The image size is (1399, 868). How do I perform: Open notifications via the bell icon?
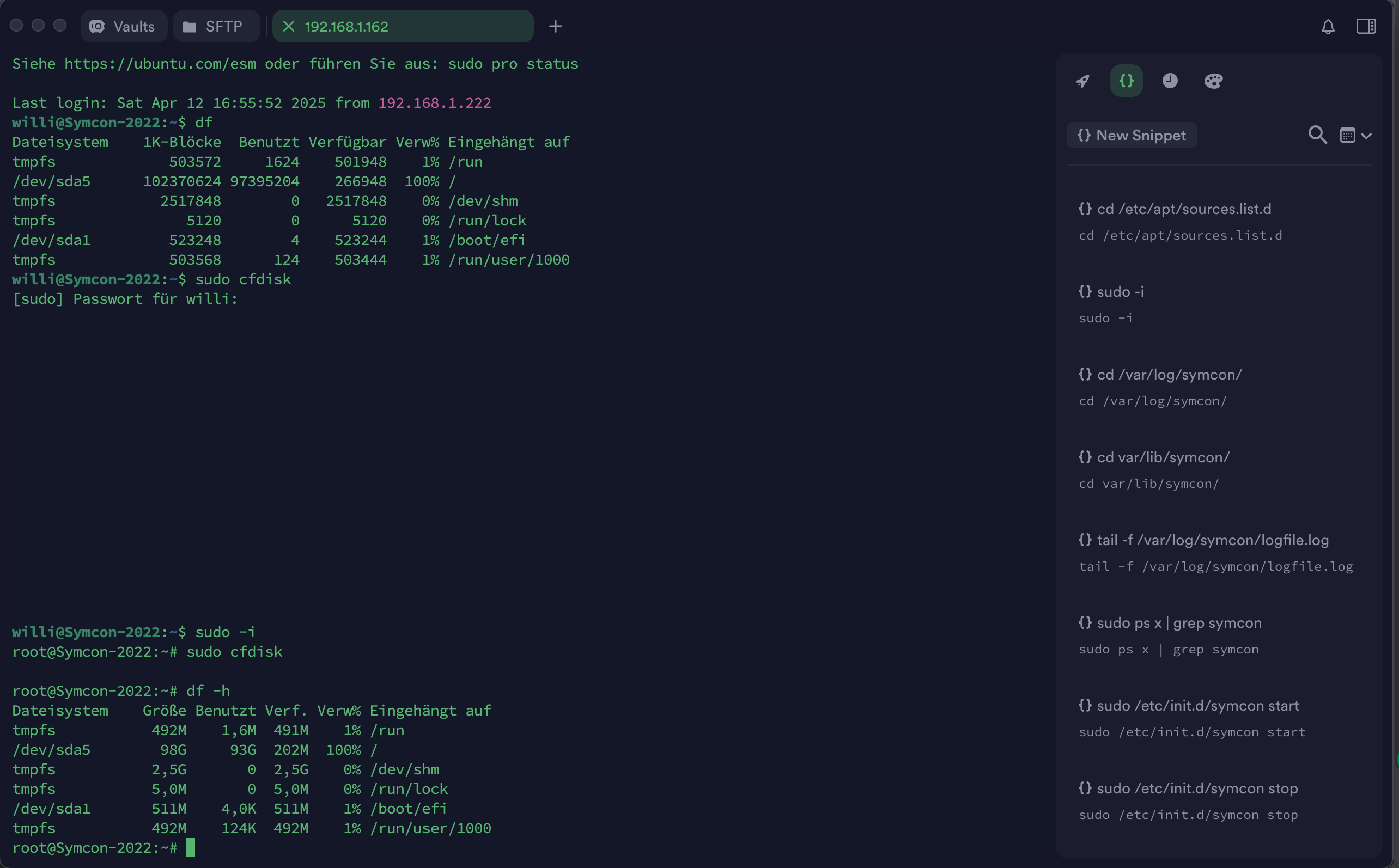point(1328,26)
